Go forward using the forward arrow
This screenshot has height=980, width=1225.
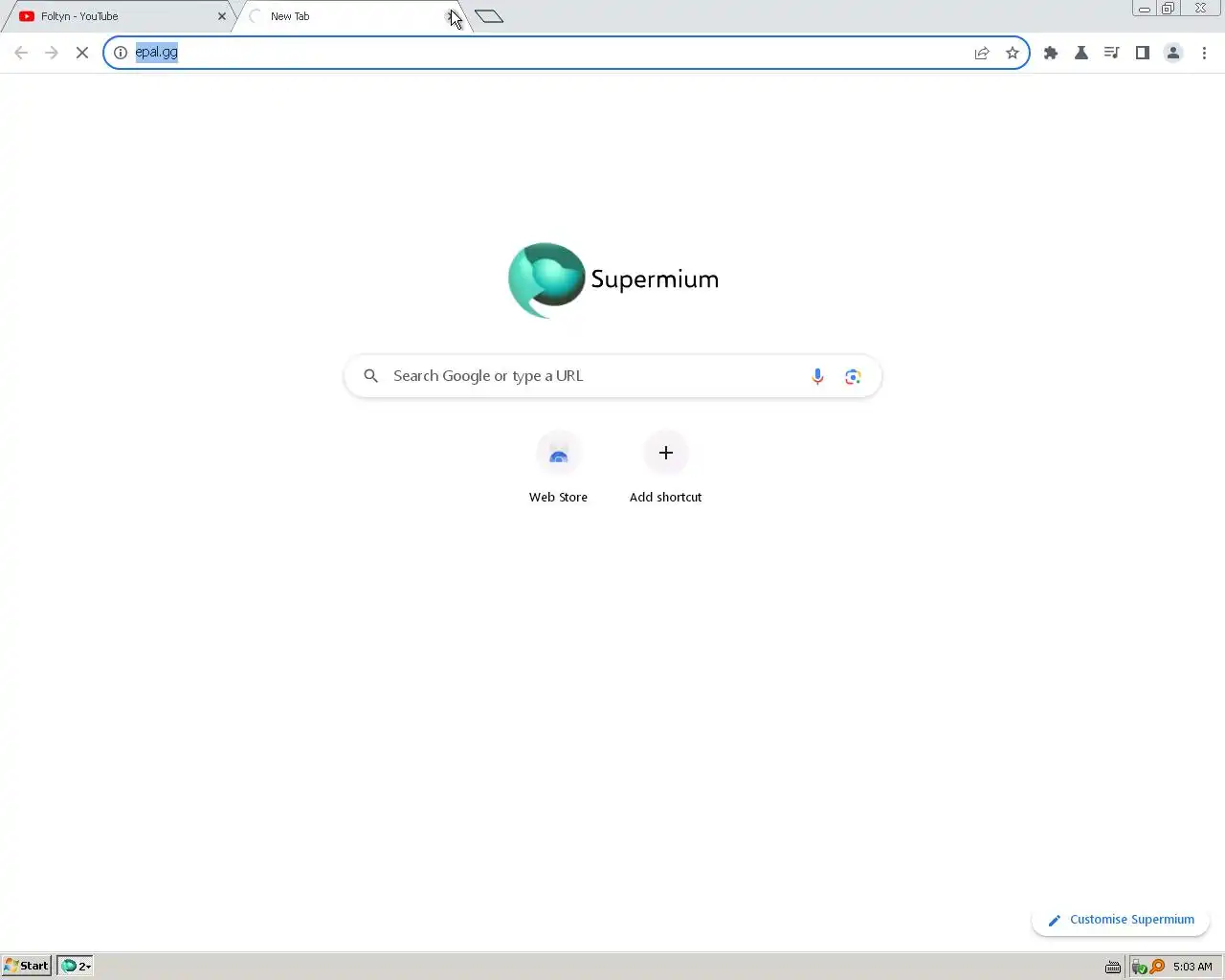coord(52,53)
